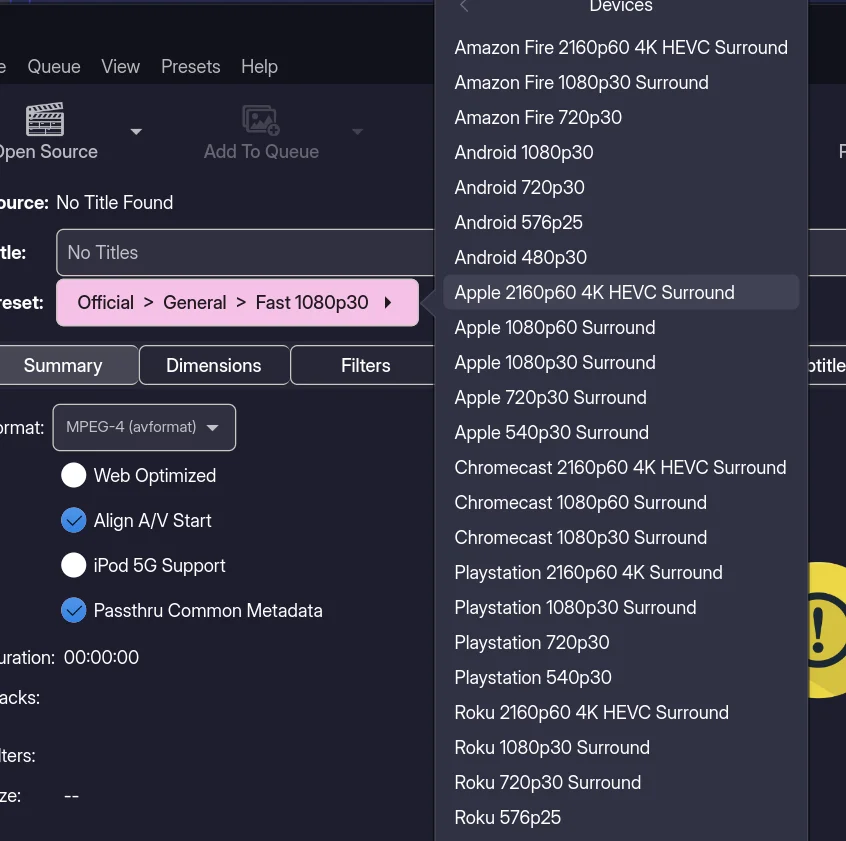Image resolution: width=846 pixels, height=841 pixels.
Task: Click the No Titles title field
Action: [x=245, y=253]
